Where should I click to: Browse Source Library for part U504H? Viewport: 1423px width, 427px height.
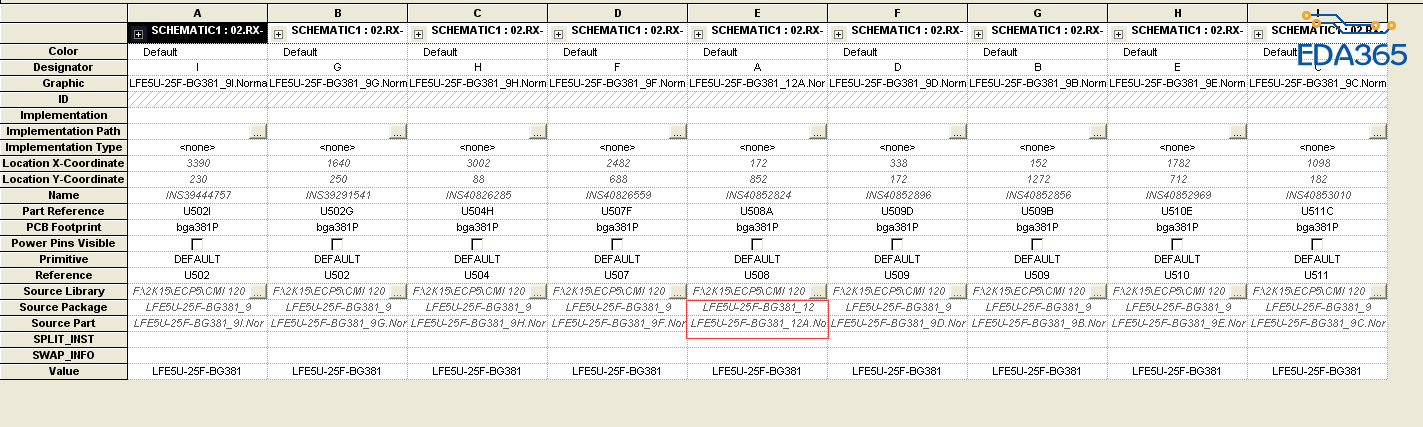(538, 291)
